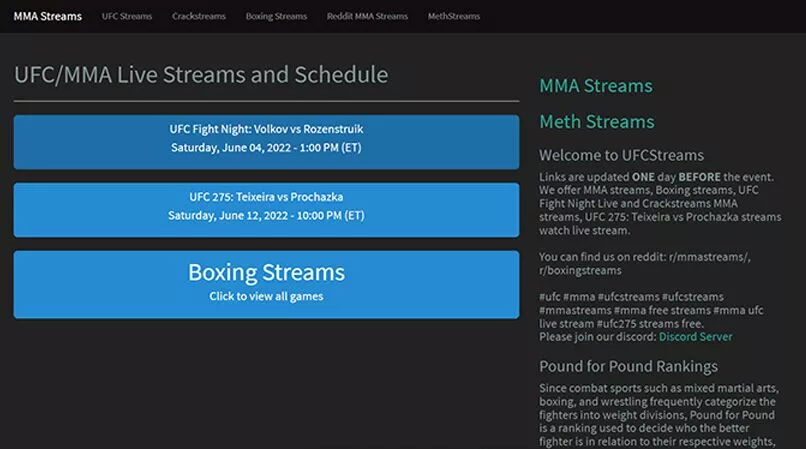This screenshot has height=449, width=806.
Task: Open UFC 275 Teixeira vs Prochazka event
Action: [266, 210]
